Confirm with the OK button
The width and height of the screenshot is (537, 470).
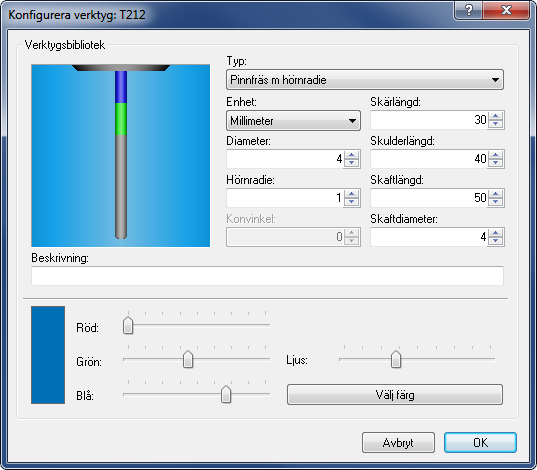click(480, 443)
